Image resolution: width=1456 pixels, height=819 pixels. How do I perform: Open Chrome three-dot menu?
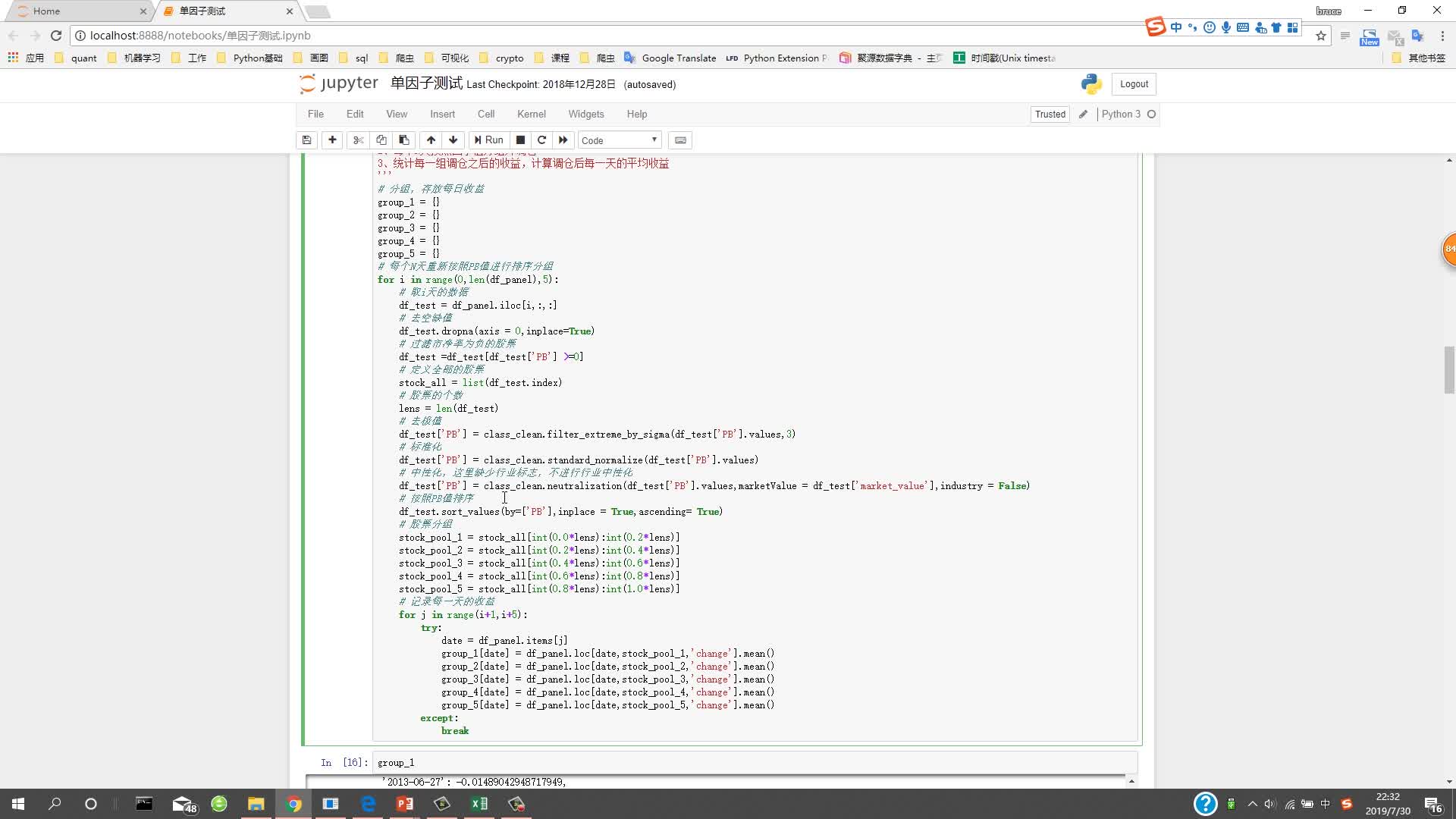1442,36
